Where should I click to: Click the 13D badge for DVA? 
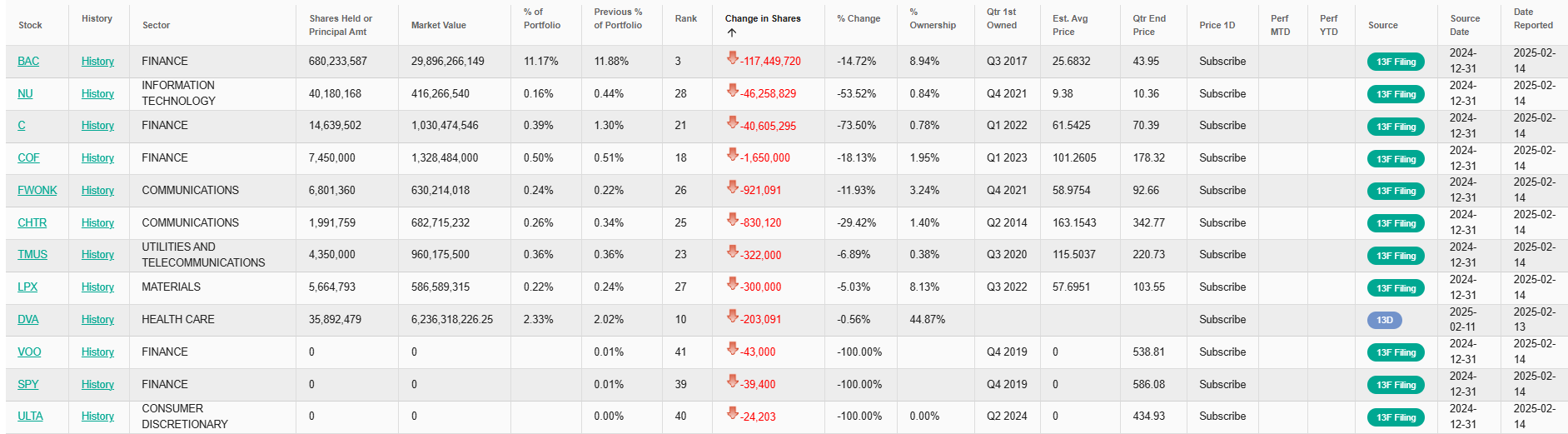[1385, 320]
